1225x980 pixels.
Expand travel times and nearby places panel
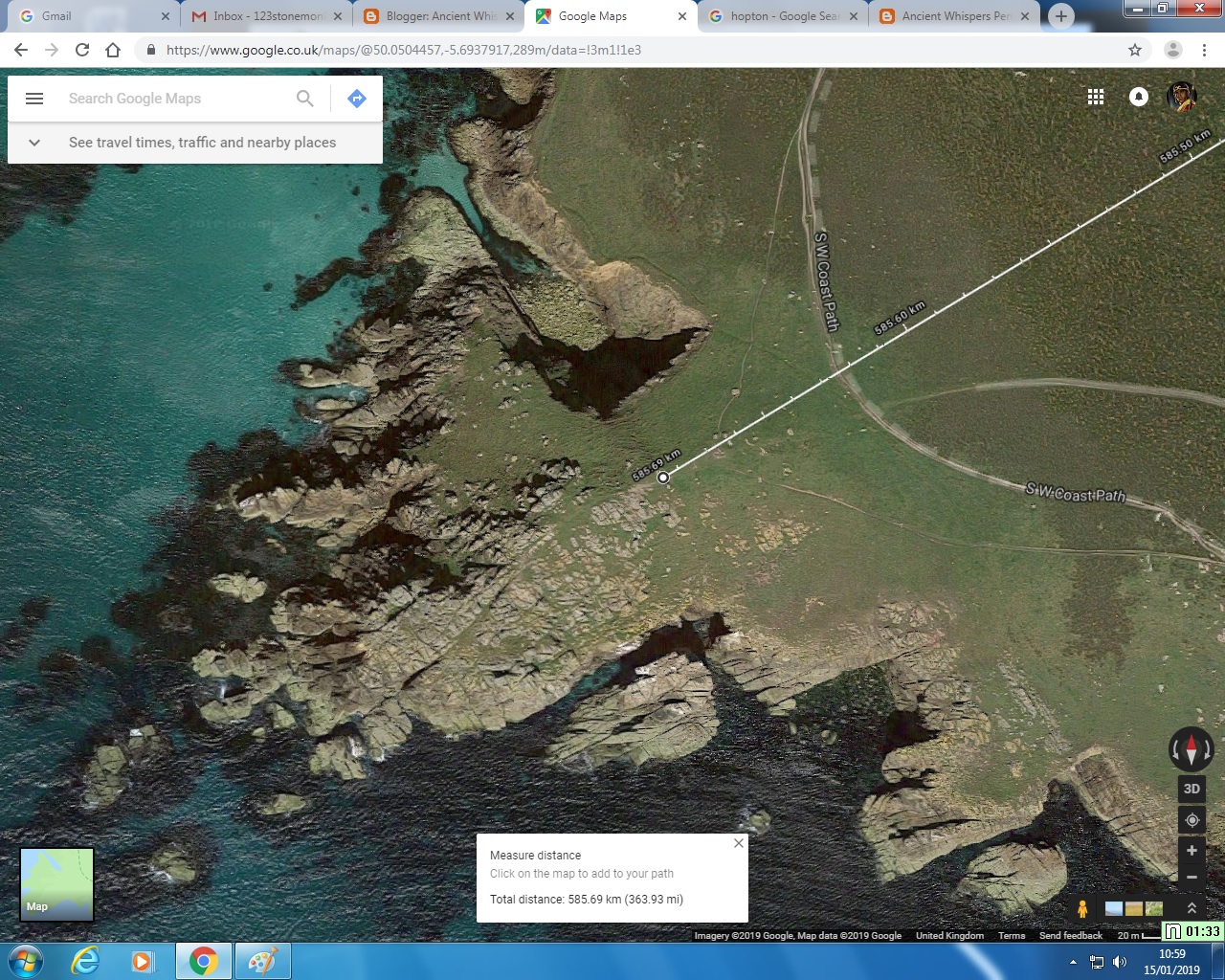click(34, 142)
